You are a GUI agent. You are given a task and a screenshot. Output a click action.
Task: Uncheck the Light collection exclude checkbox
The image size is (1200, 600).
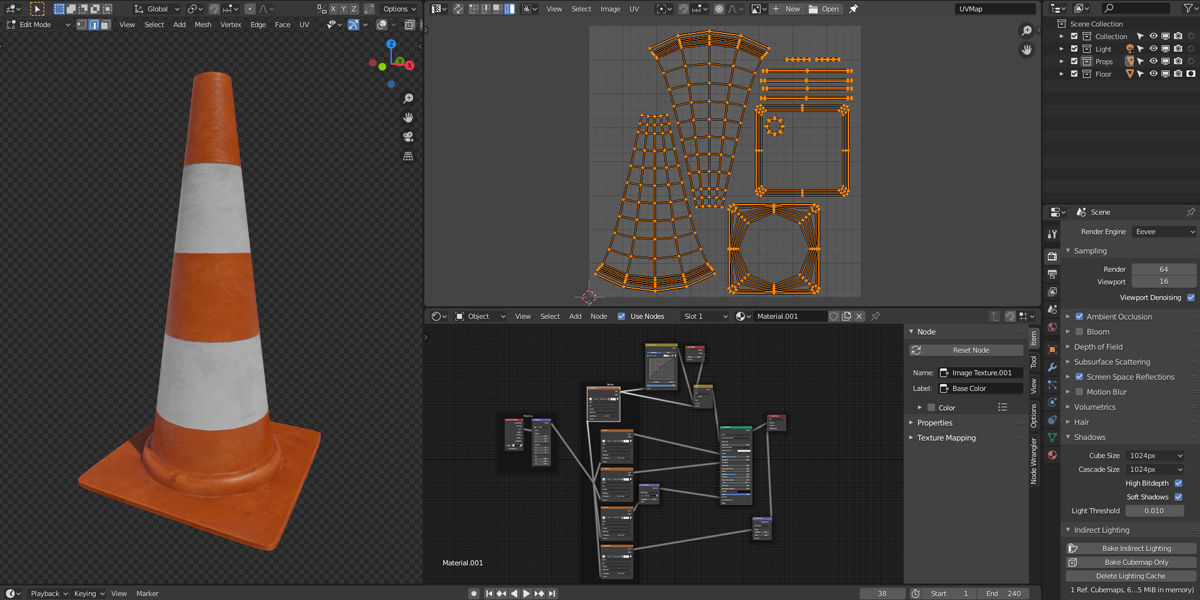1074,48
